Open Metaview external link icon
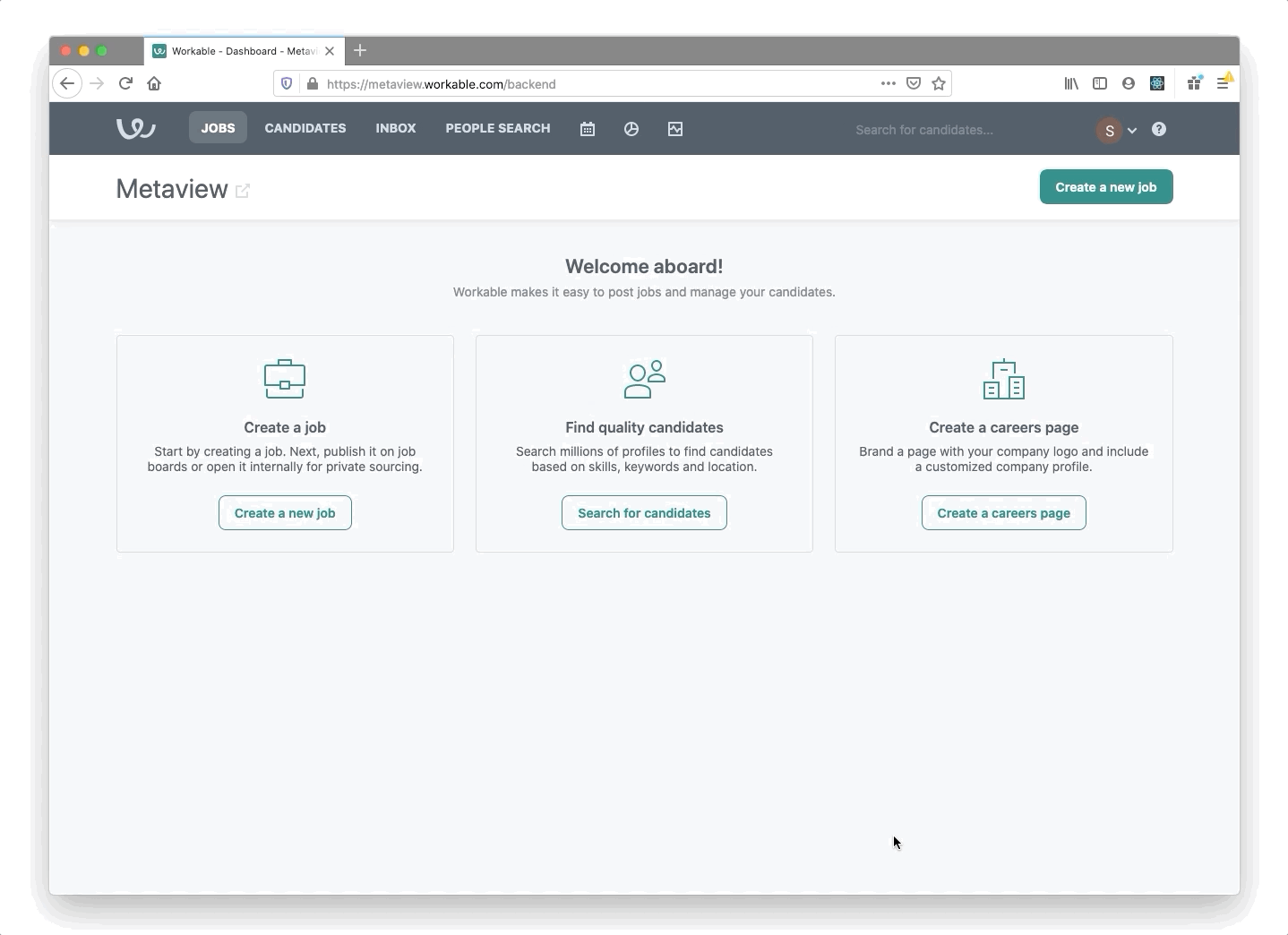 [243, 191]
